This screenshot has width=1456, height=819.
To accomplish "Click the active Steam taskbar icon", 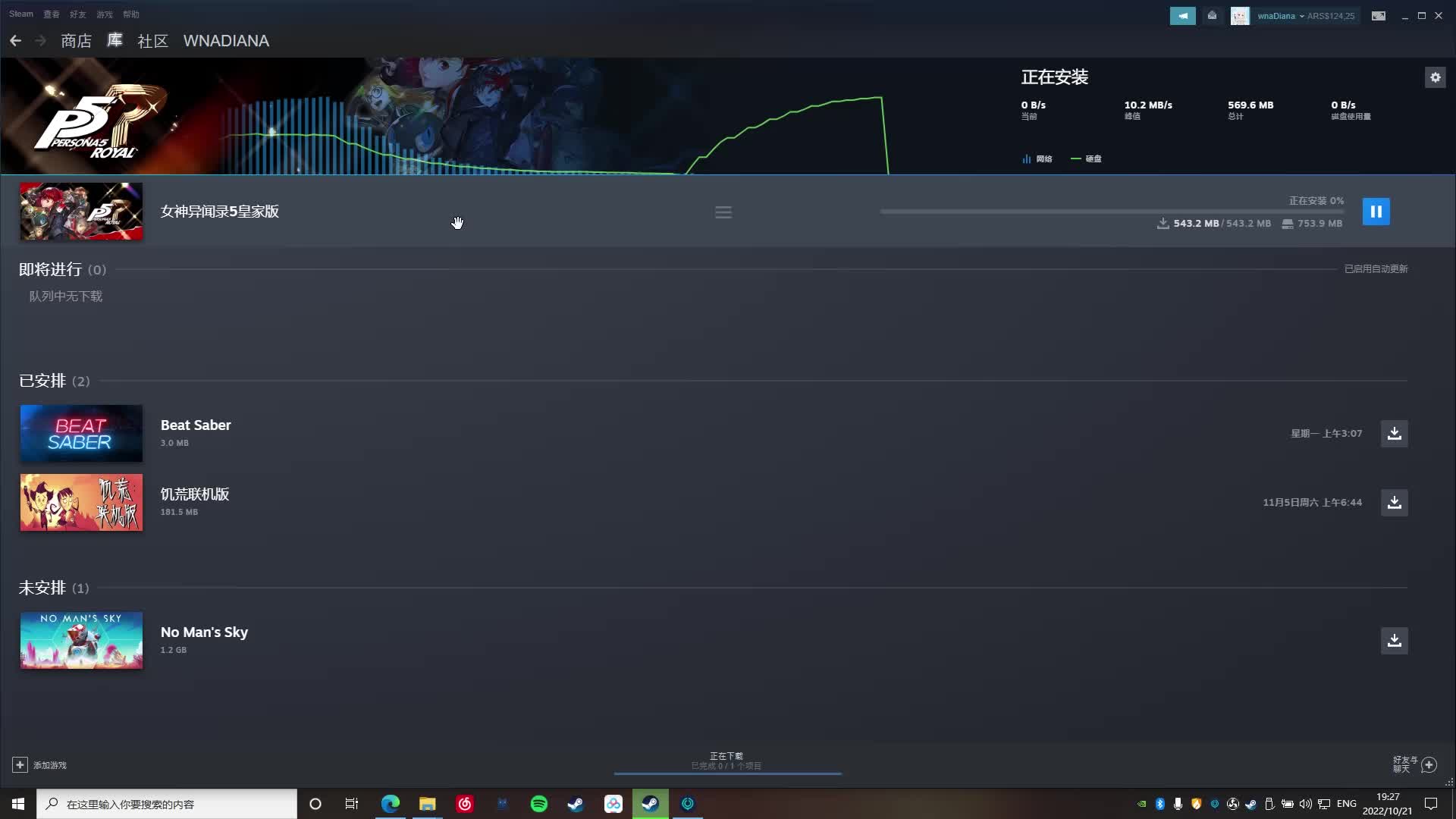I will coord(650,804).
